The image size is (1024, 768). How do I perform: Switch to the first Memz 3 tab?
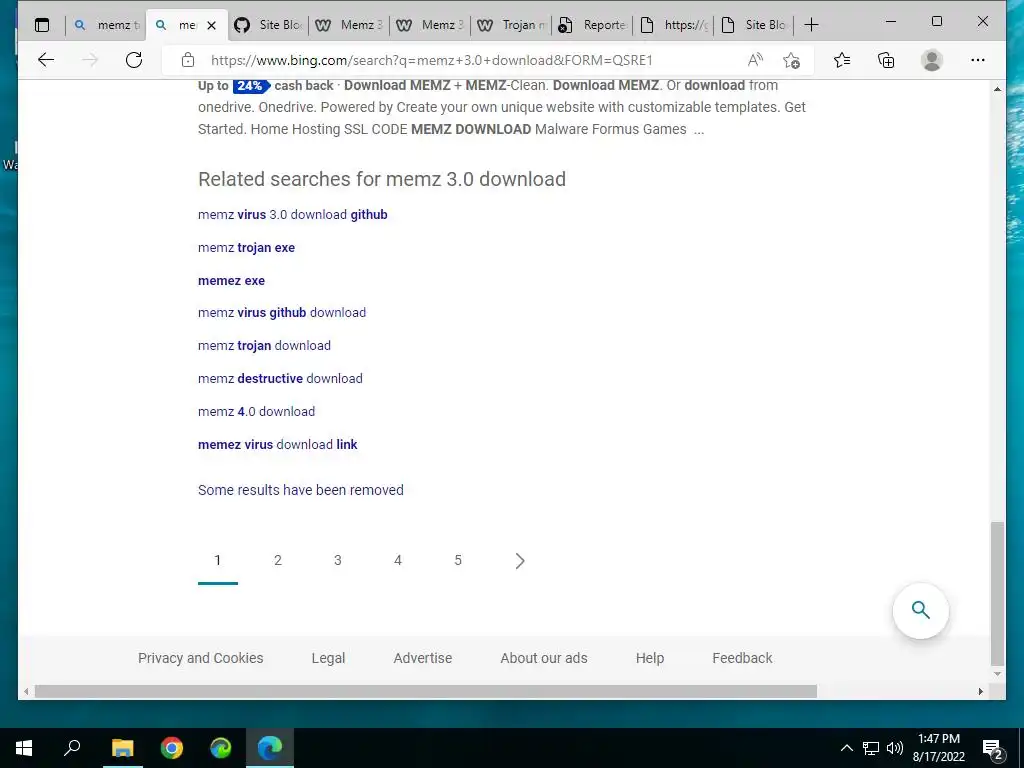[x=349, y=25]
